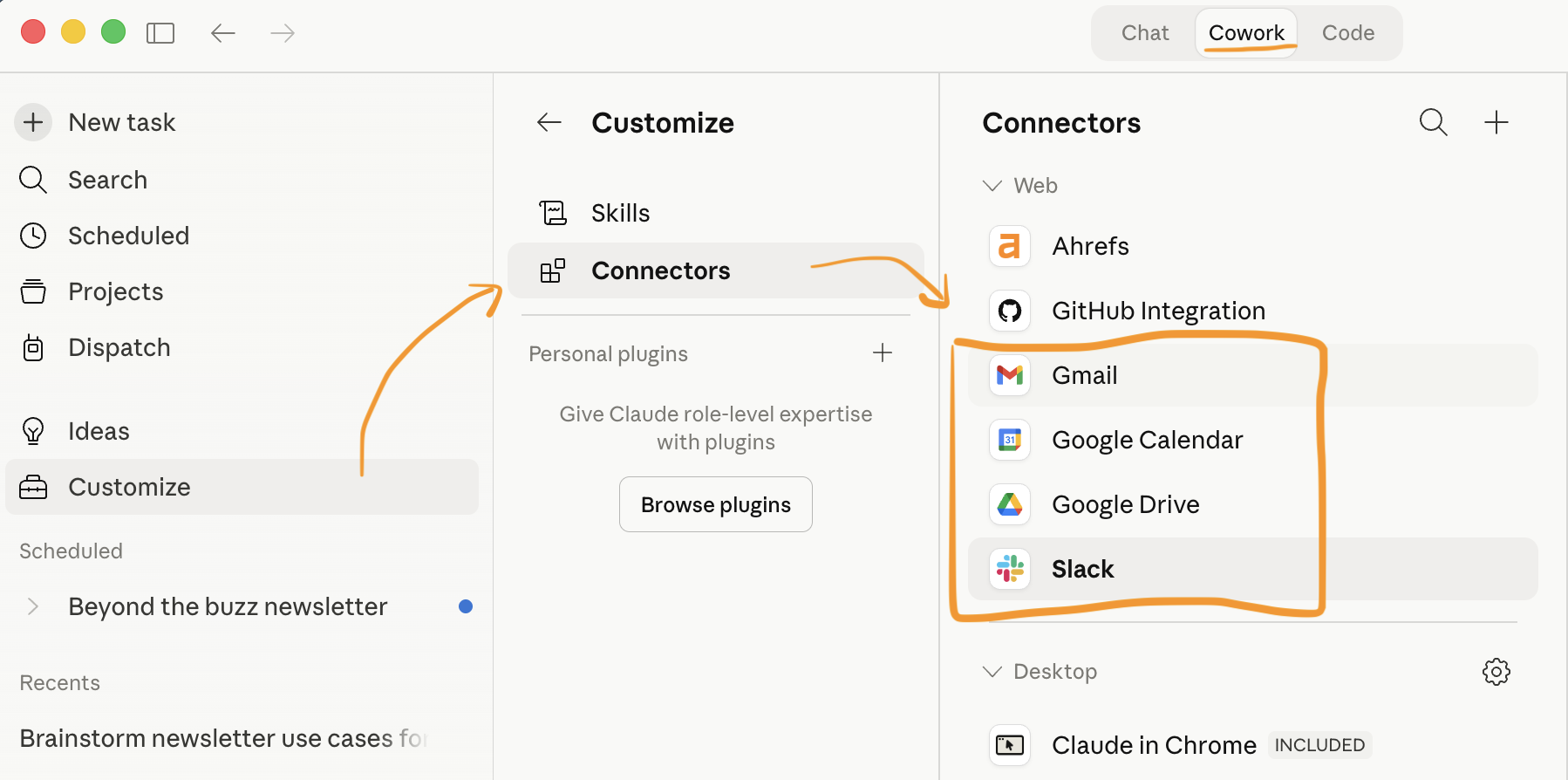The width and height of the screenshot is (1568, 780).
Task: Switch to the Code tab
Action: 1348,33
